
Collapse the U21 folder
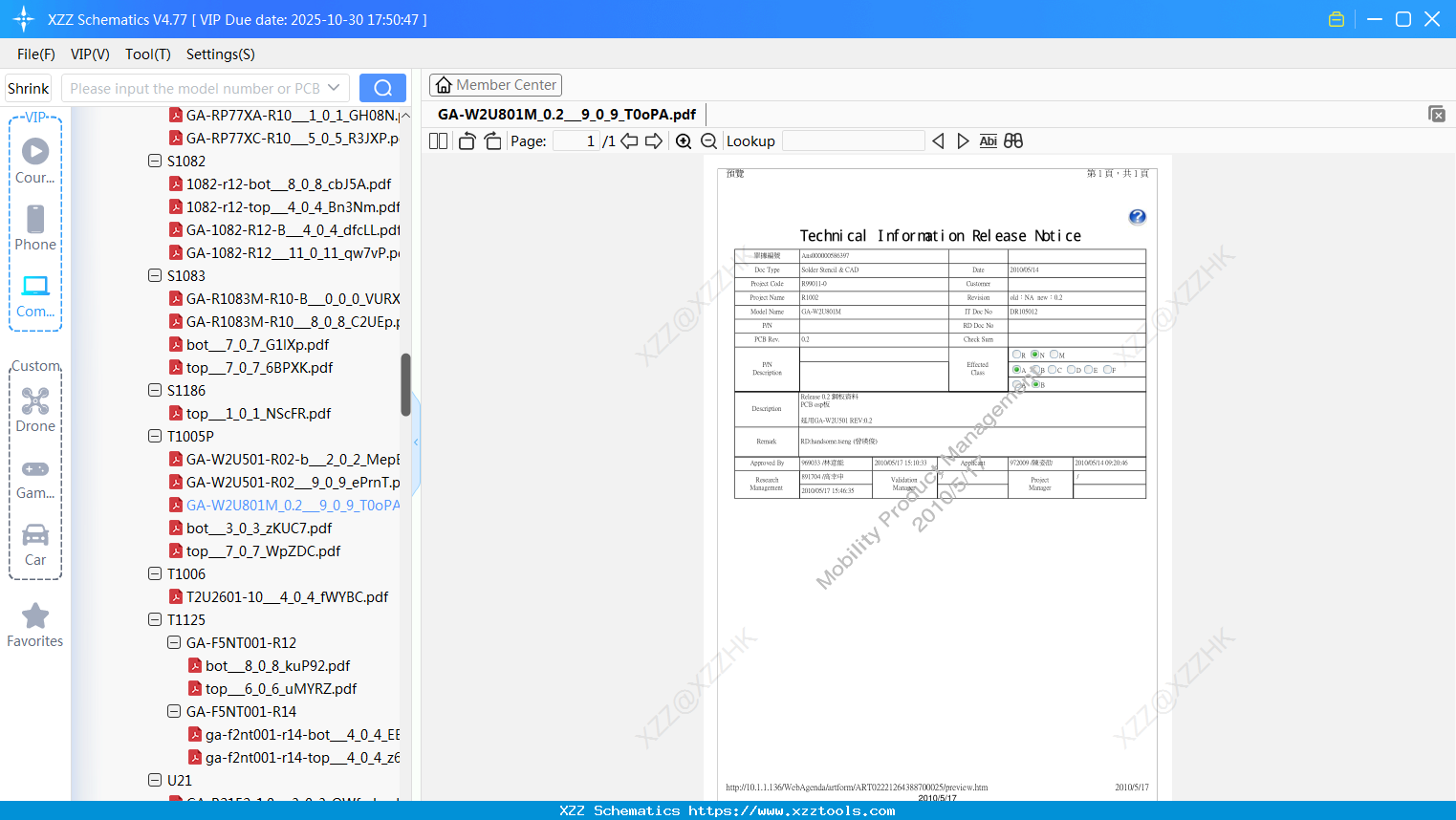[155, 780]
